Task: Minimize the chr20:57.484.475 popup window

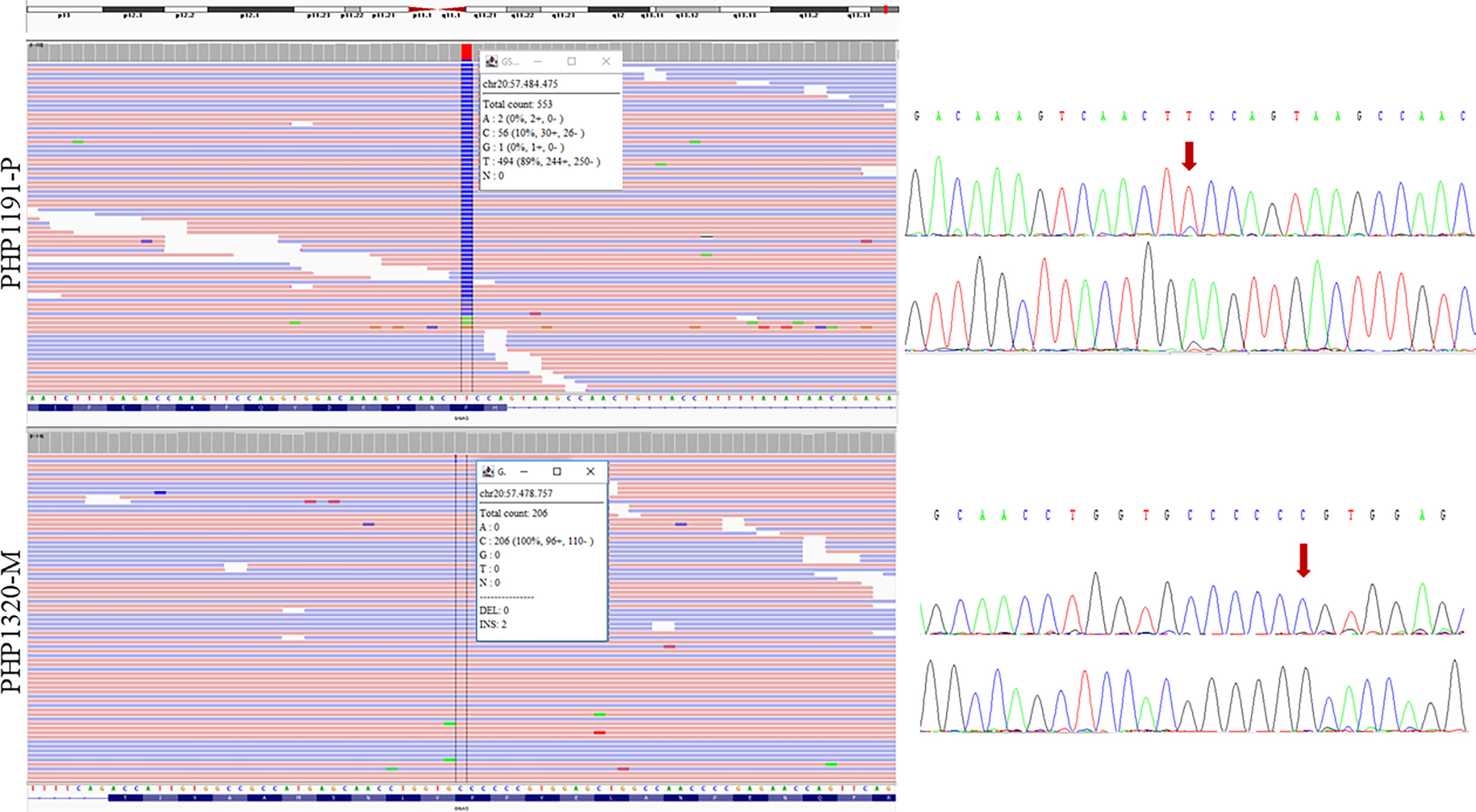Action: [537, 61]
